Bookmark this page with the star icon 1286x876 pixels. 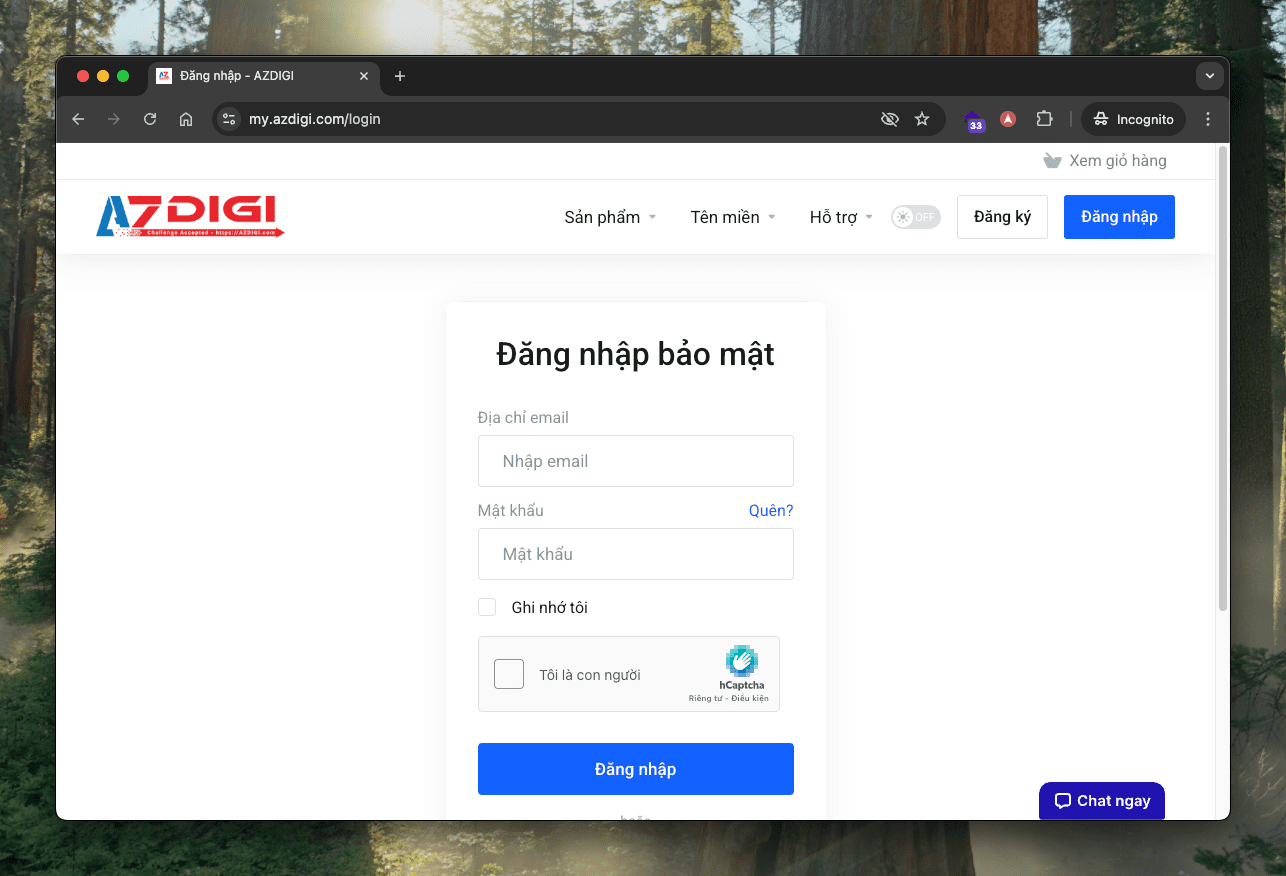coord(921,119)
